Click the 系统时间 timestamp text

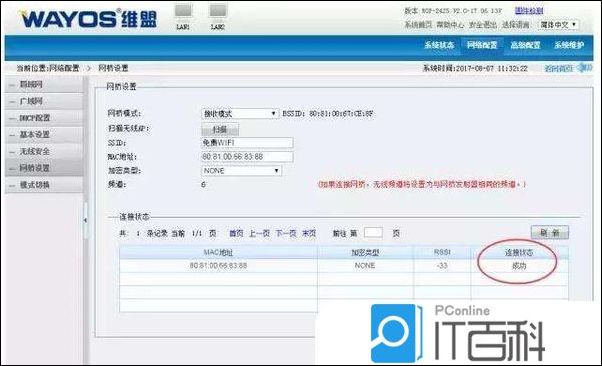tap(475, 68)
